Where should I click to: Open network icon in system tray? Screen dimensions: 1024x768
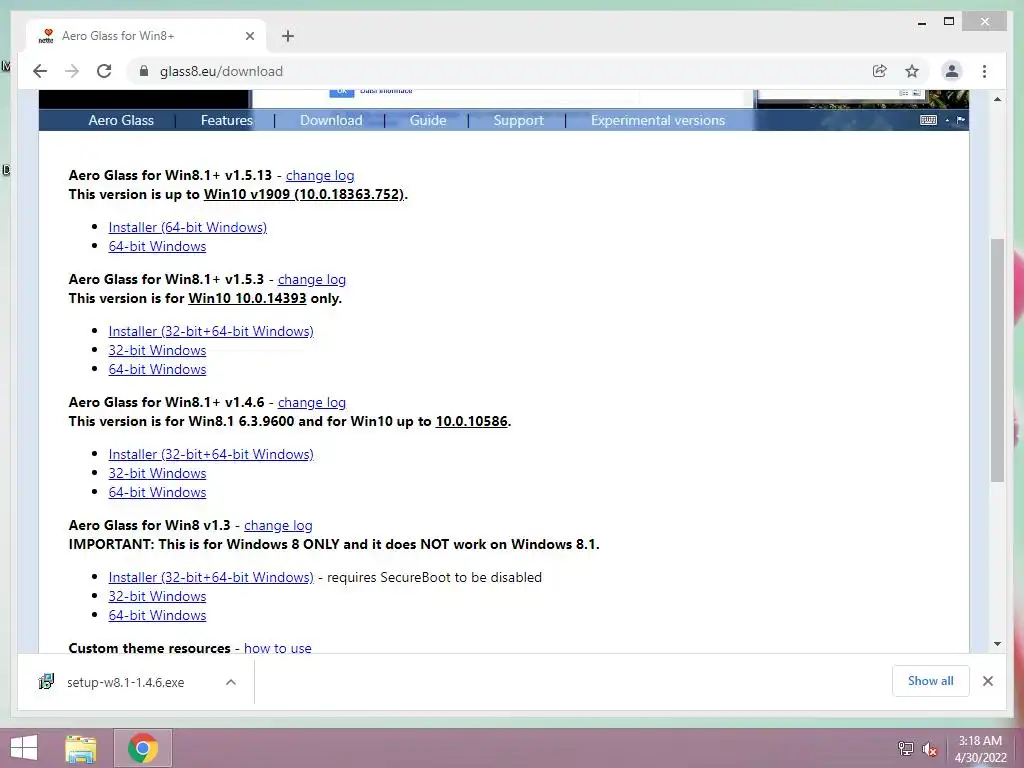[x=905, y=748]
